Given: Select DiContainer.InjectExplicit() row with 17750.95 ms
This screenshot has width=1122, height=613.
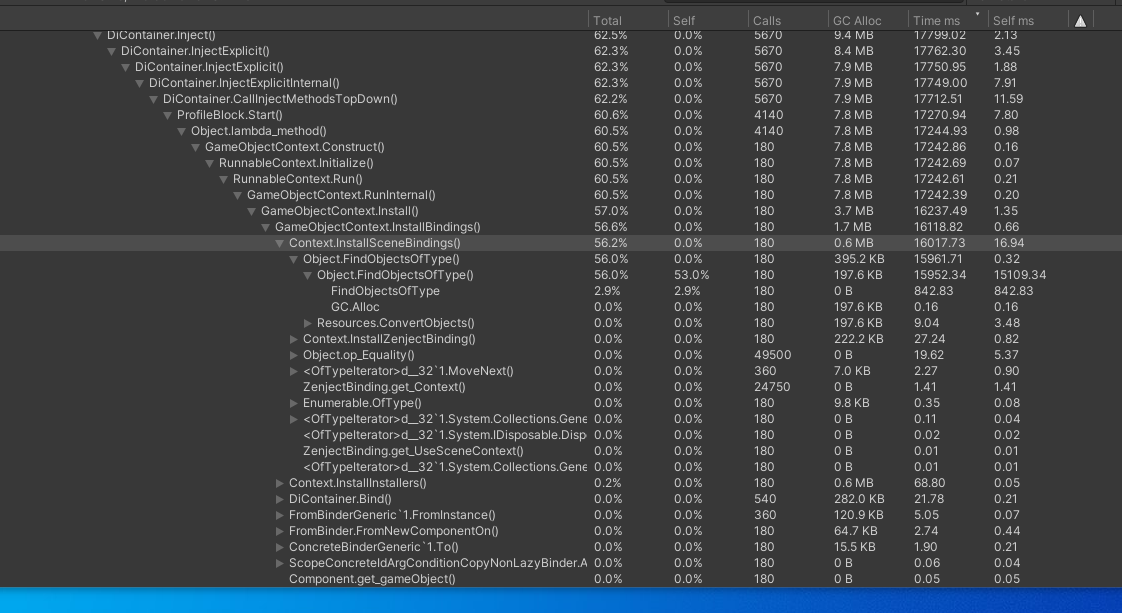Looking at the screenshot, I should [561, 67].
